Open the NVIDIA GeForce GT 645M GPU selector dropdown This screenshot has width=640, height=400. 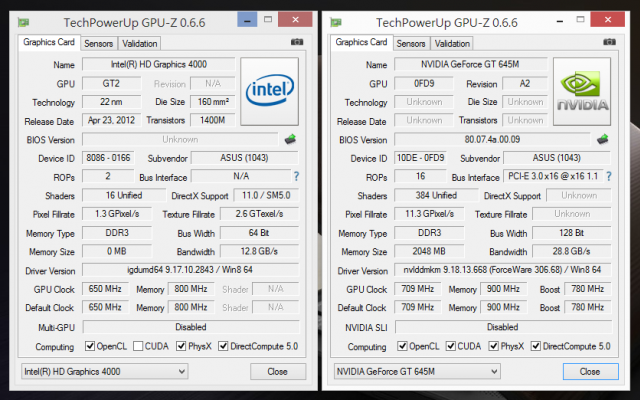(417, 371)
